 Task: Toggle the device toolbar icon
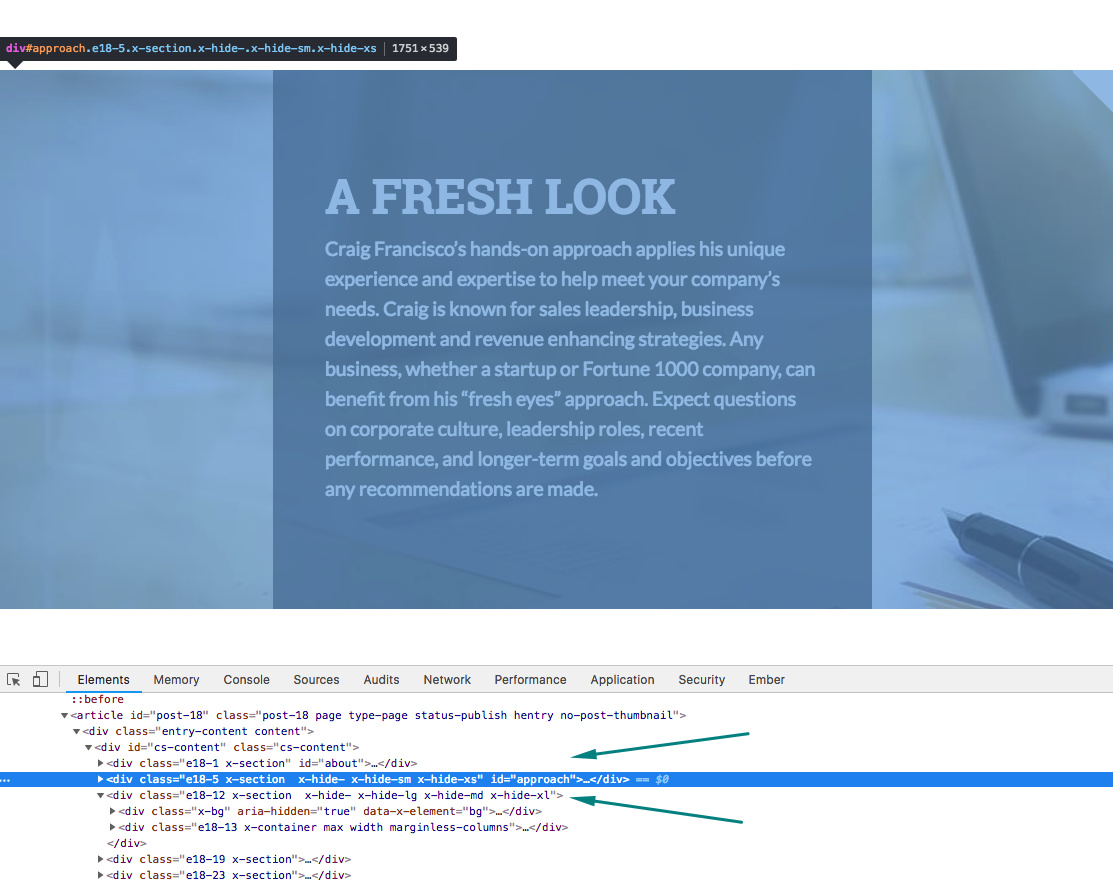click(x=40, y=679)
